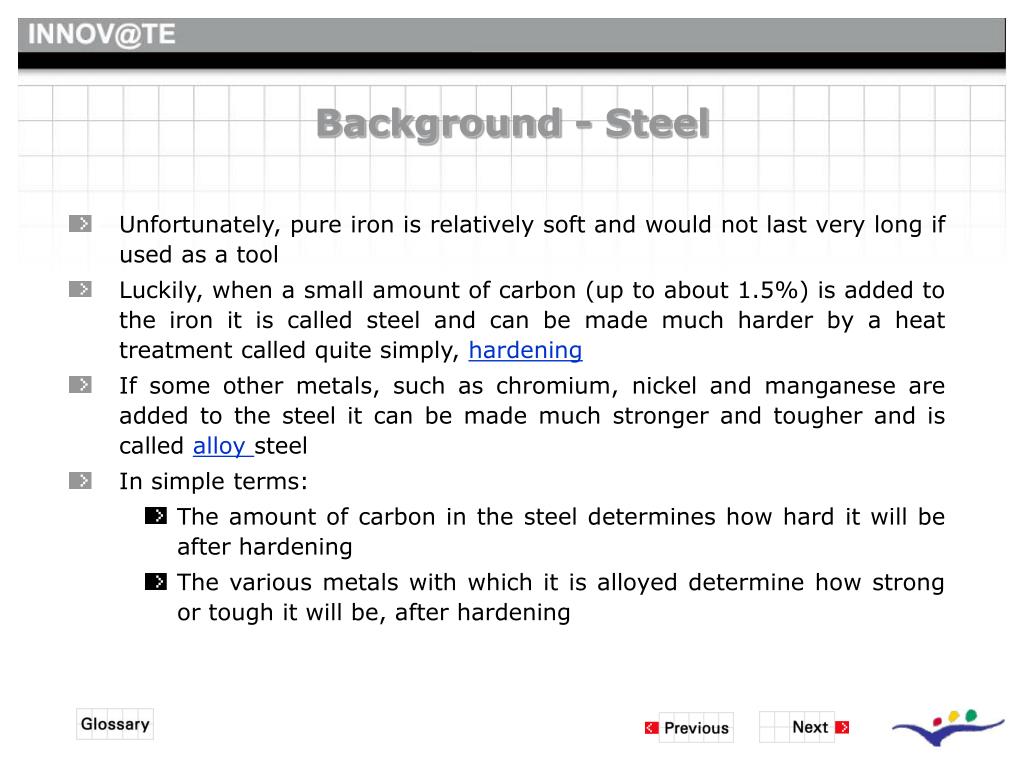Click the bullet icon beside 'Unfortunately, pure iron'

(80, 224)
